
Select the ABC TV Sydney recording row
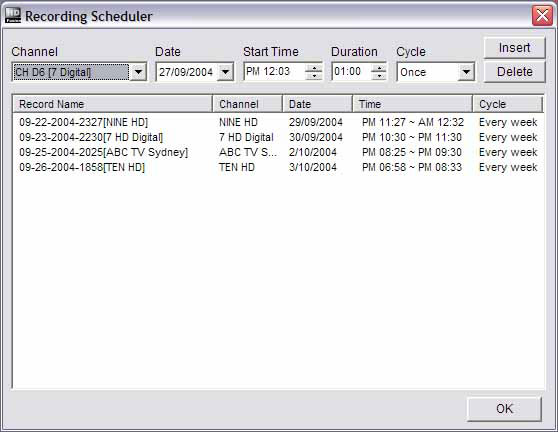tap(278, 152)
